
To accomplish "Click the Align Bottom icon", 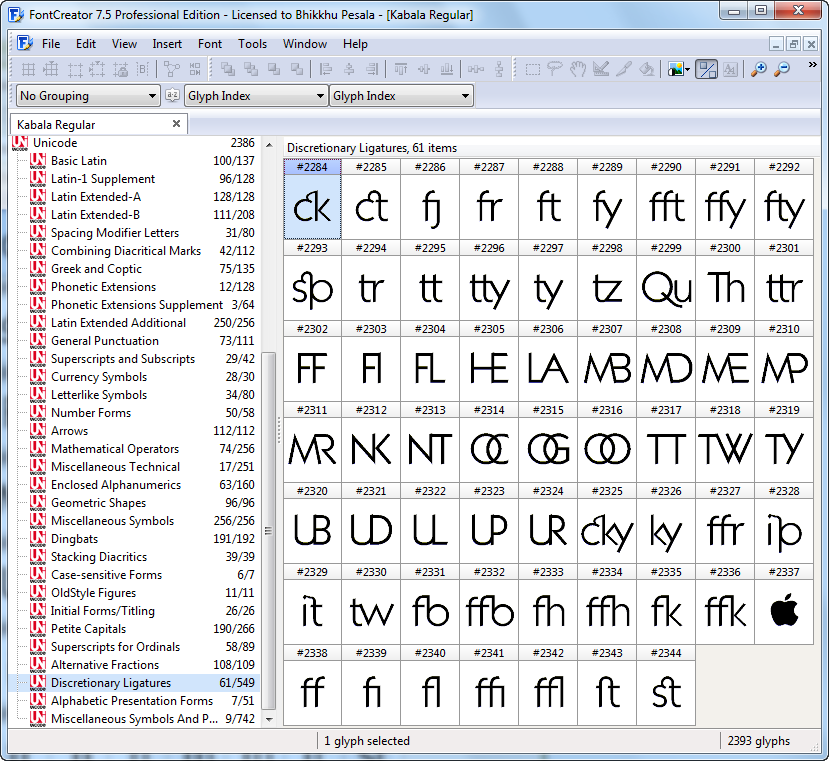I will click(447, 69).
